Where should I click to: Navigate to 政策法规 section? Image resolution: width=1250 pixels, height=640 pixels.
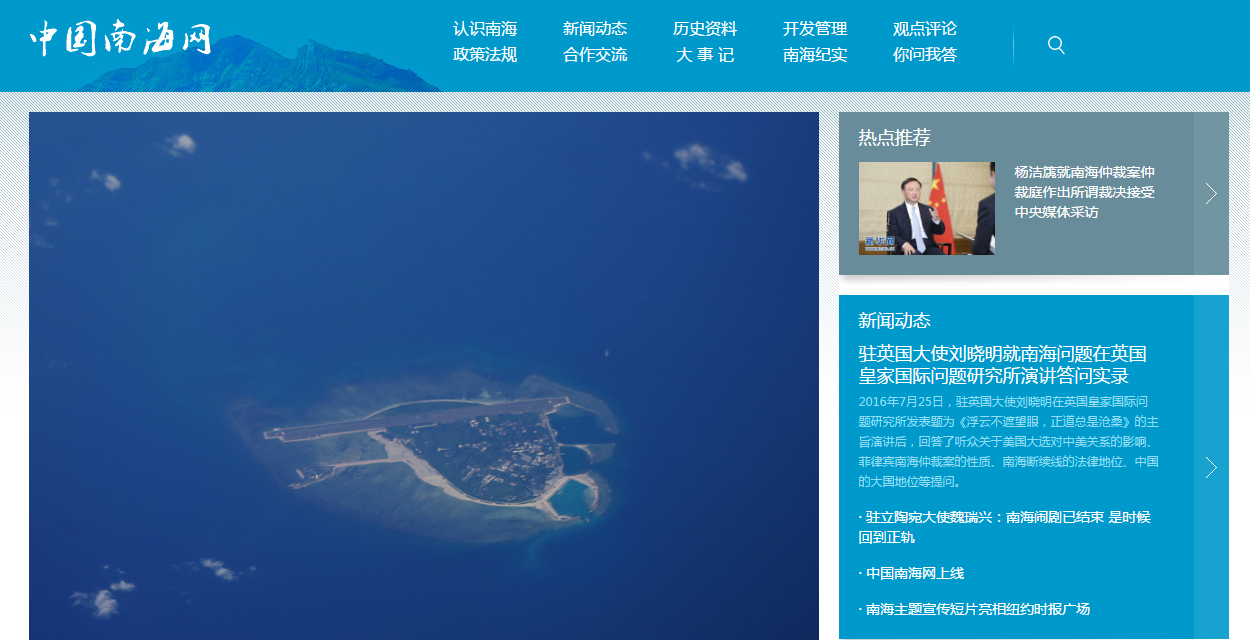[x=485, y=55]
